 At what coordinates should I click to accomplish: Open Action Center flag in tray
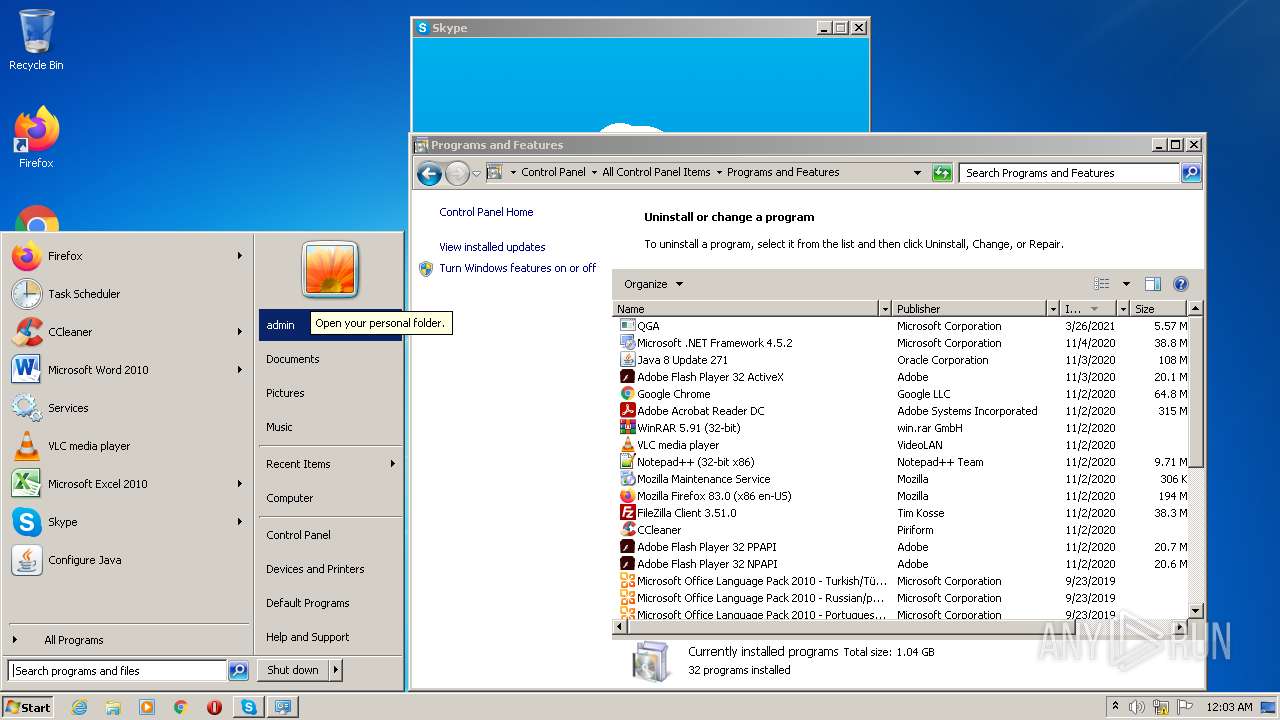click(x=1184, y=707)
